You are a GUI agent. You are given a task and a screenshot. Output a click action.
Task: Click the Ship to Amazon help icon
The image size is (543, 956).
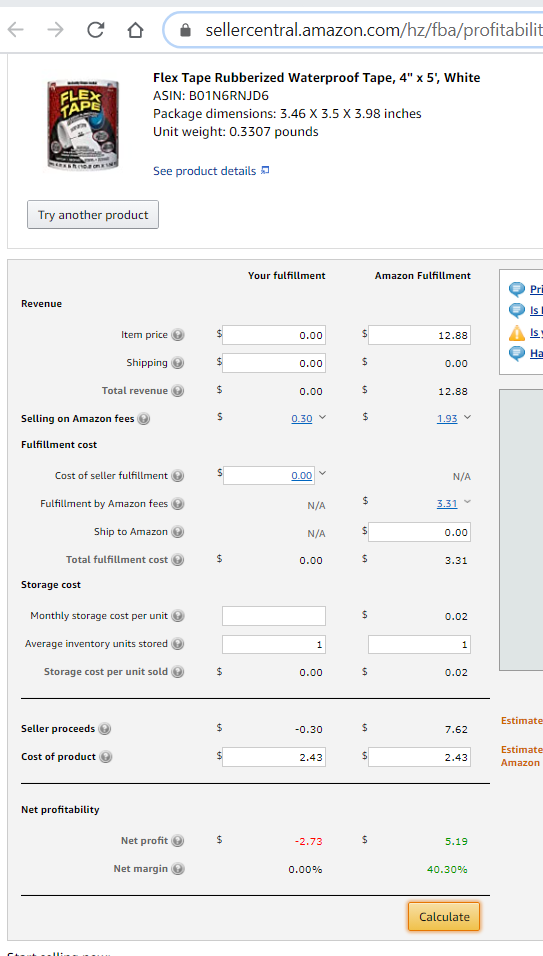click(177, 532)
